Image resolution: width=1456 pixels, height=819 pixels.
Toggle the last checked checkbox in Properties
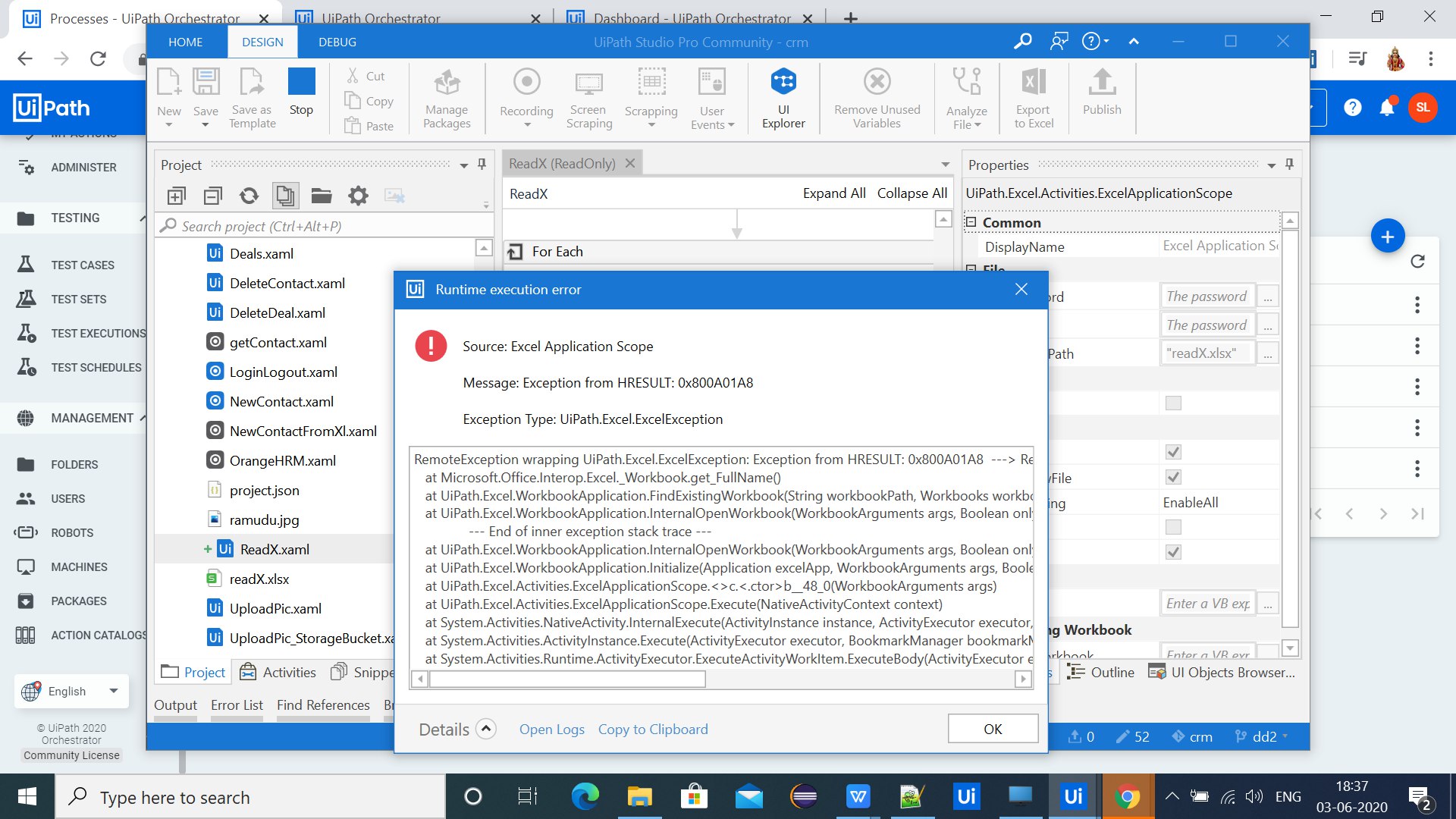tap(1173, 552)
